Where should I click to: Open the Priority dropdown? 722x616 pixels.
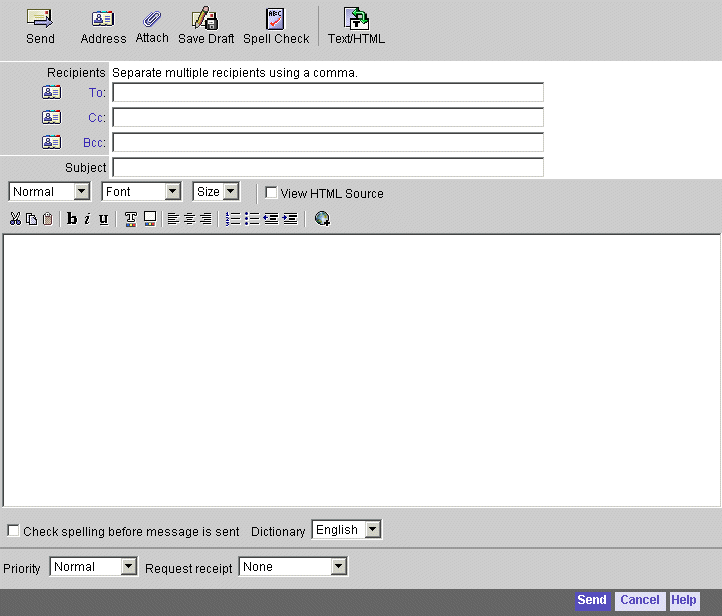coord(94,566)
